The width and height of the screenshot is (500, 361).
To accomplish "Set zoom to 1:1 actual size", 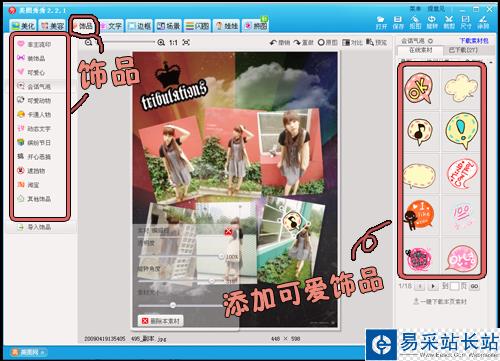I will click(x=173, y=42).
